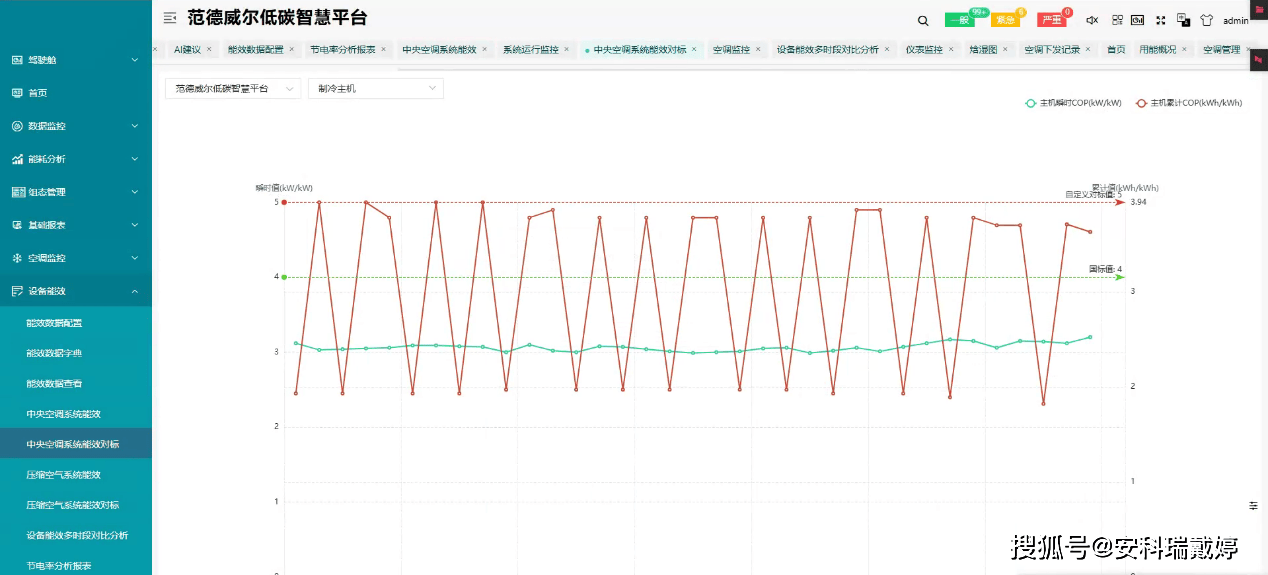Switch to the 首页 tab in tab bar
Viewport: 1268px width, 575px height.
(x=1115, y=49)
